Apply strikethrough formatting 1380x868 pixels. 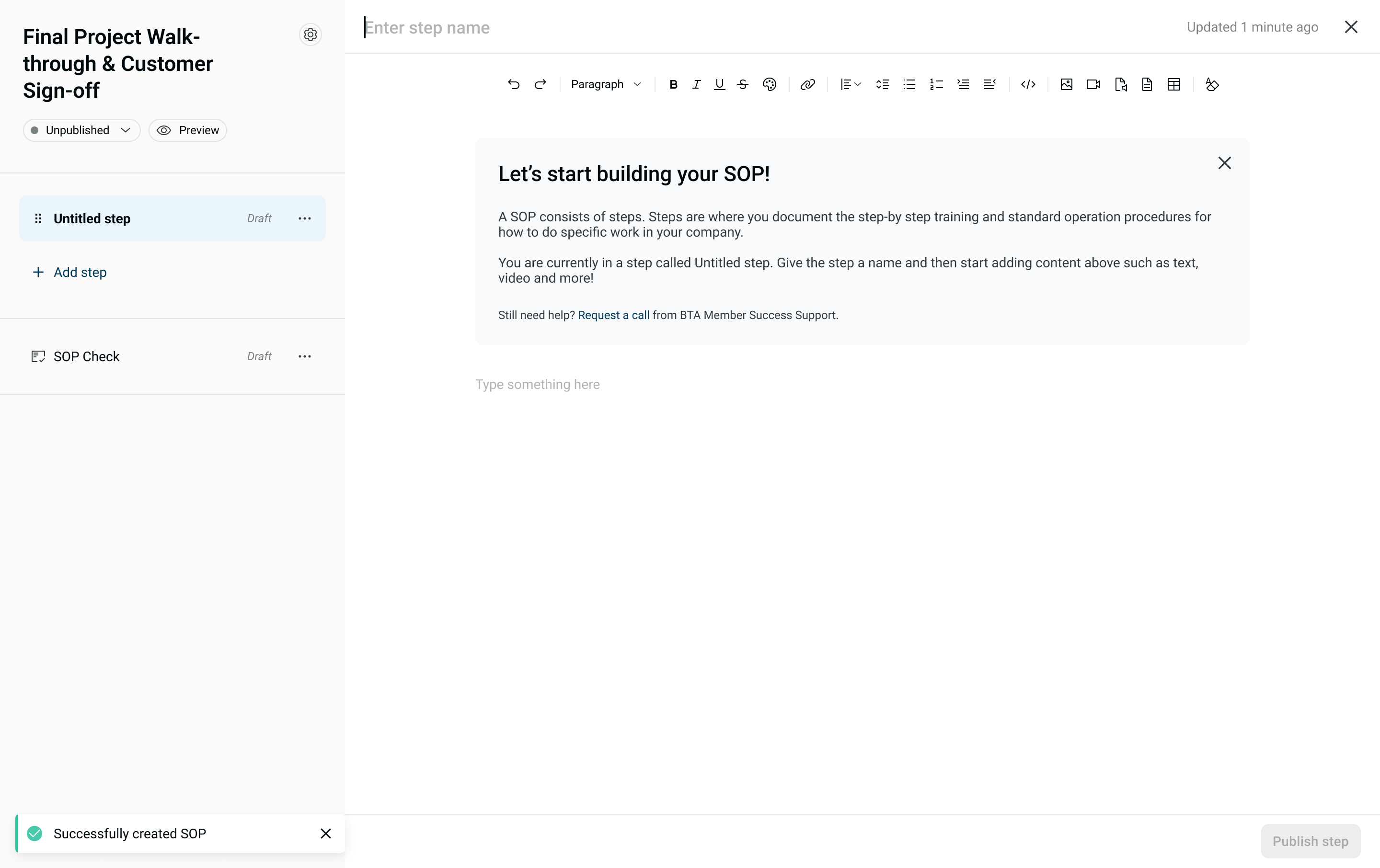[742, 84]
